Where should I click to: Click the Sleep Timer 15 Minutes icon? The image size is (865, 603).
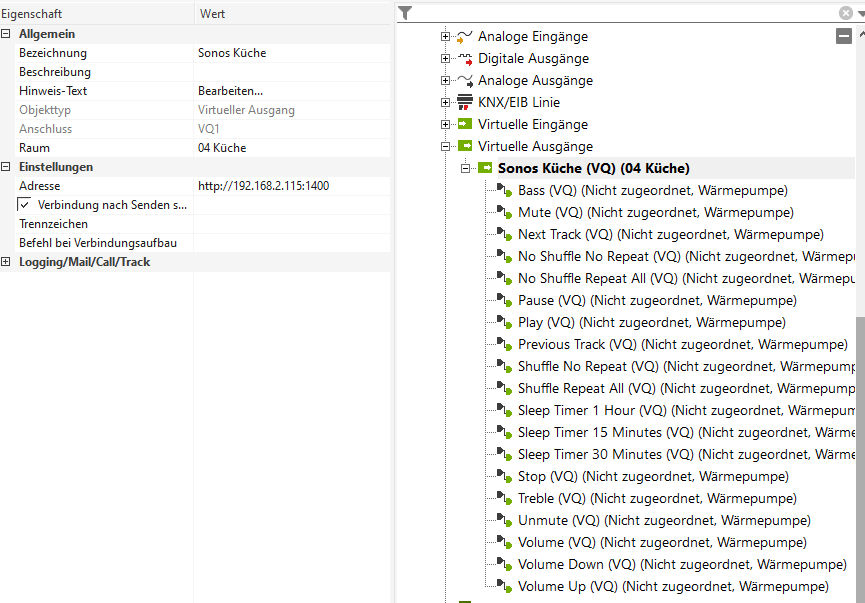[x=504, y=433]
